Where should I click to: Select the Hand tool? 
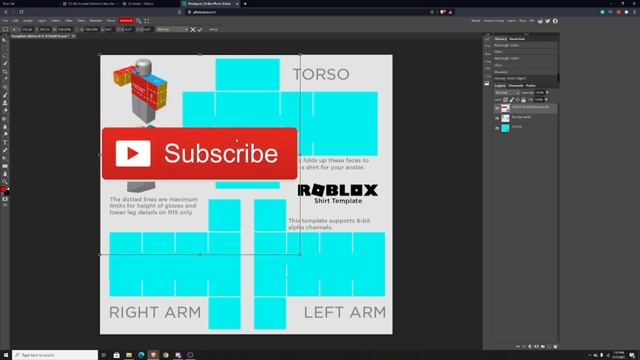5,174
